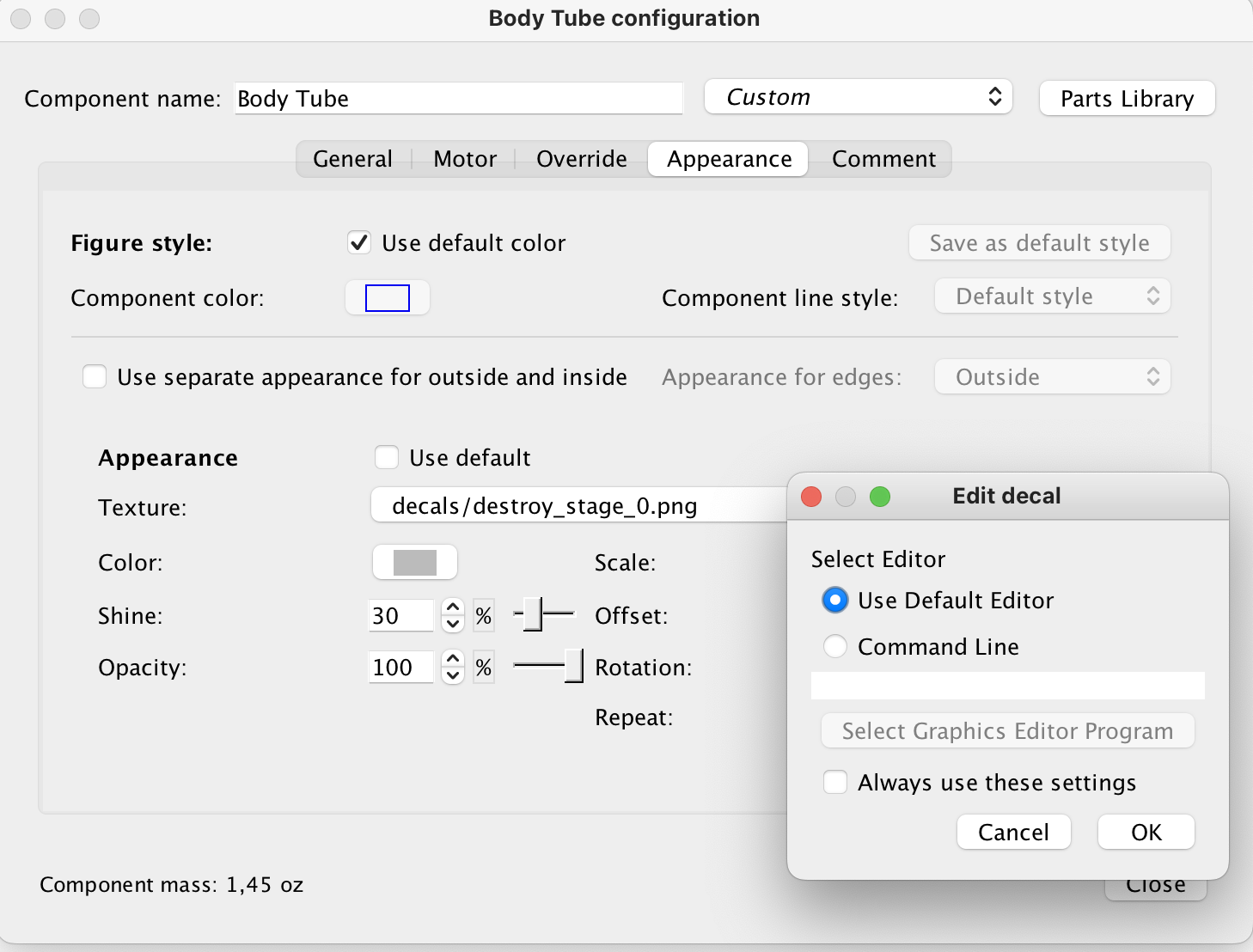1253x952 pixels.
Task: Select the Command Line radio button
Action: 834,646
